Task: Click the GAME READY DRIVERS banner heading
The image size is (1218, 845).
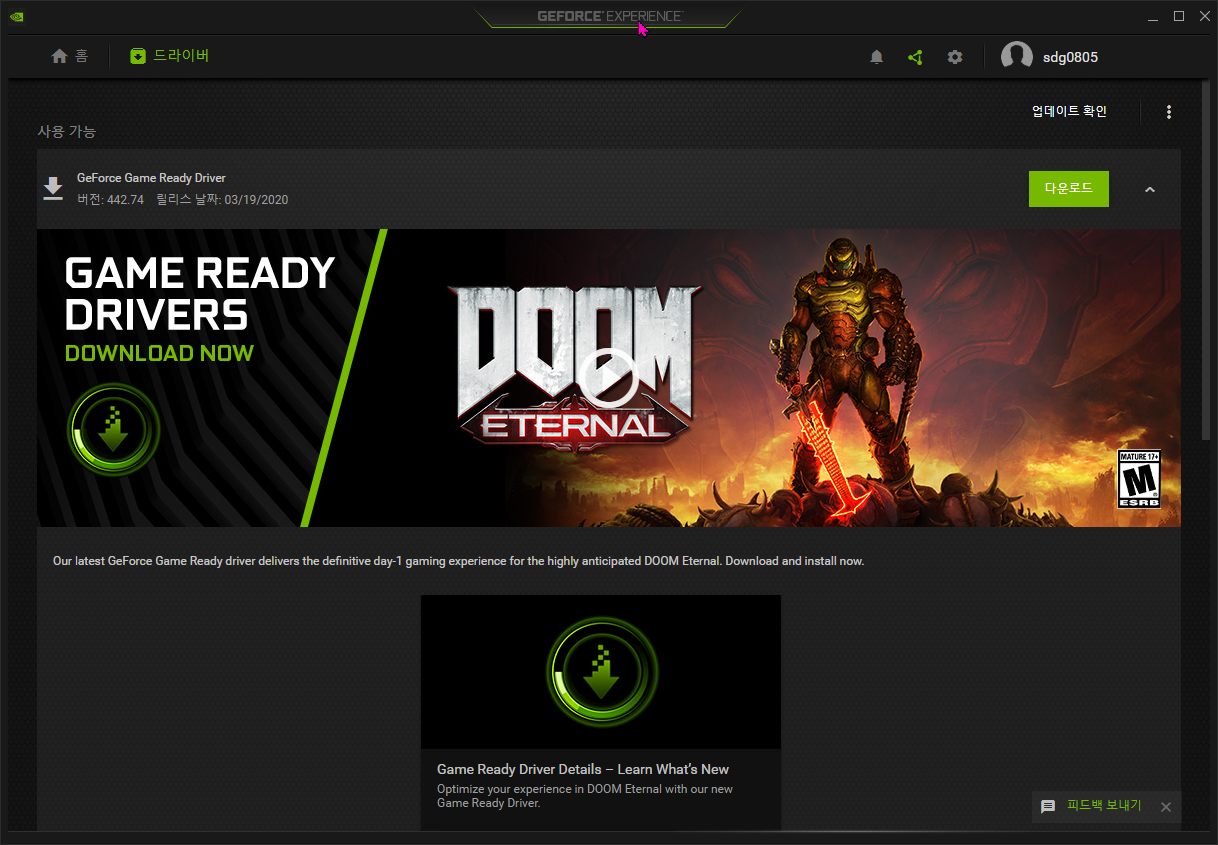Action: coord(200,294)
